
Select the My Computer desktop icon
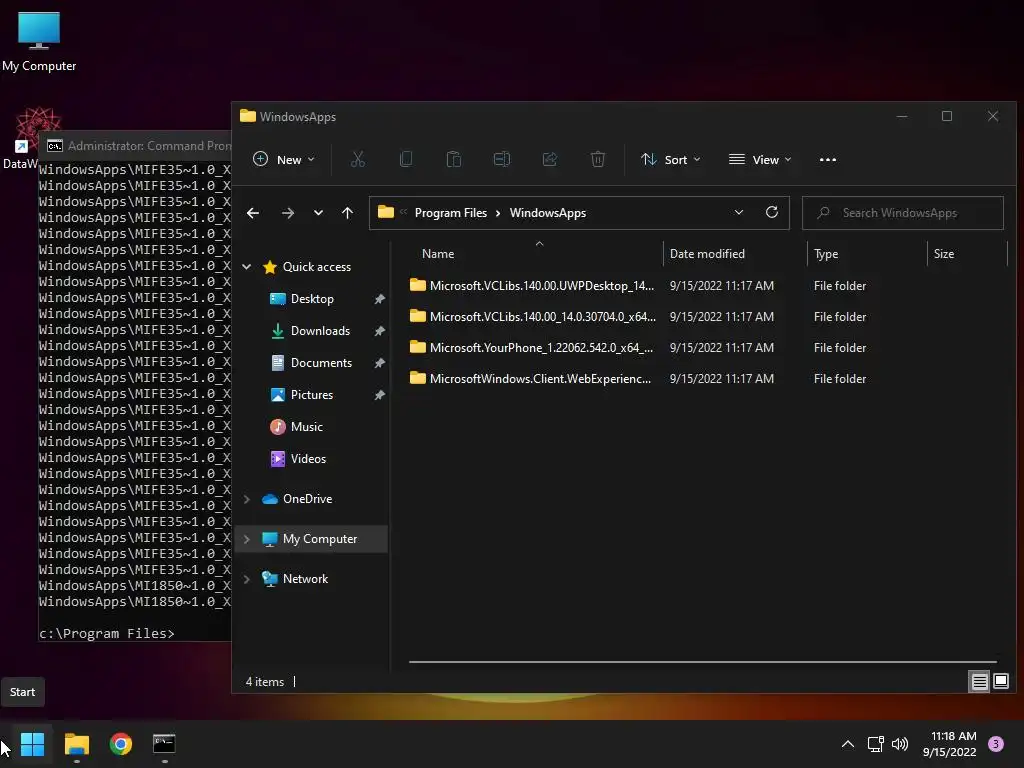click(x=39, y=42)
